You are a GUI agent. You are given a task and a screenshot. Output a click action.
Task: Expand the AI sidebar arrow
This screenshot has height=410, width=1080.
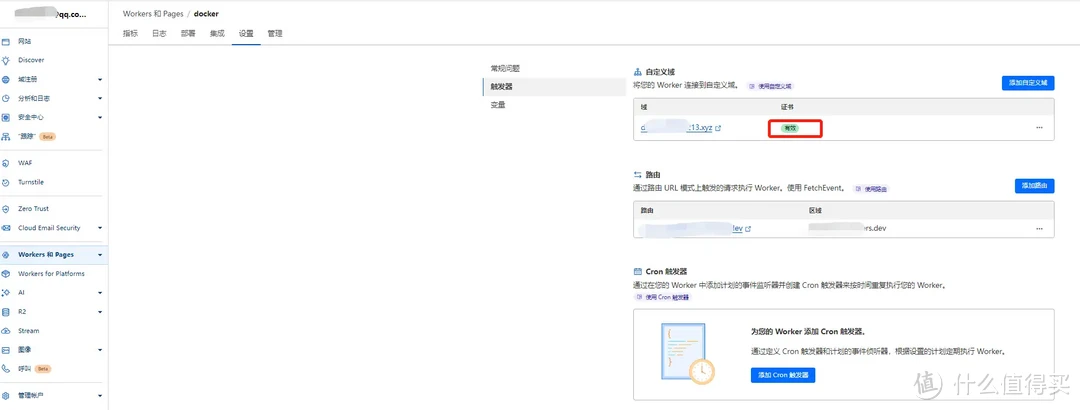click(x=100, y=293)
